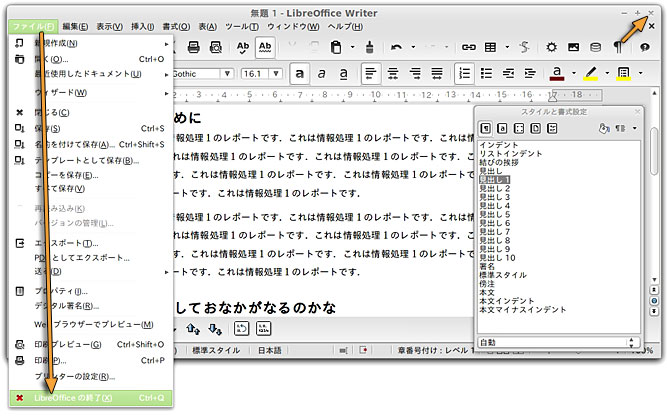Click the paste clipboard icon
The width and height of the screenshot is (667, 416).
pos(336,47)
